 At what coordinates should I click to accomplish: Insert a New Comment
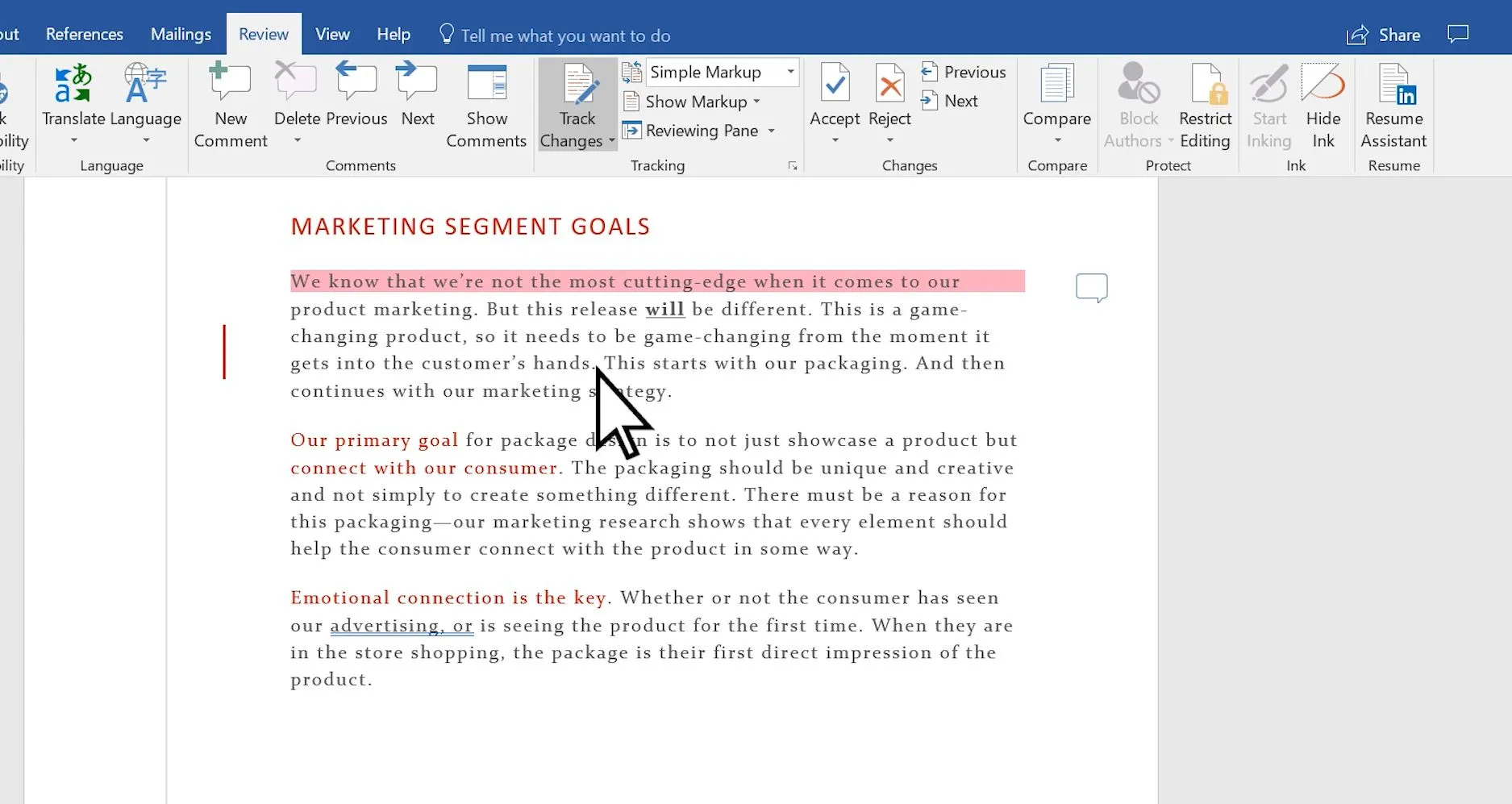pos(230,105)
